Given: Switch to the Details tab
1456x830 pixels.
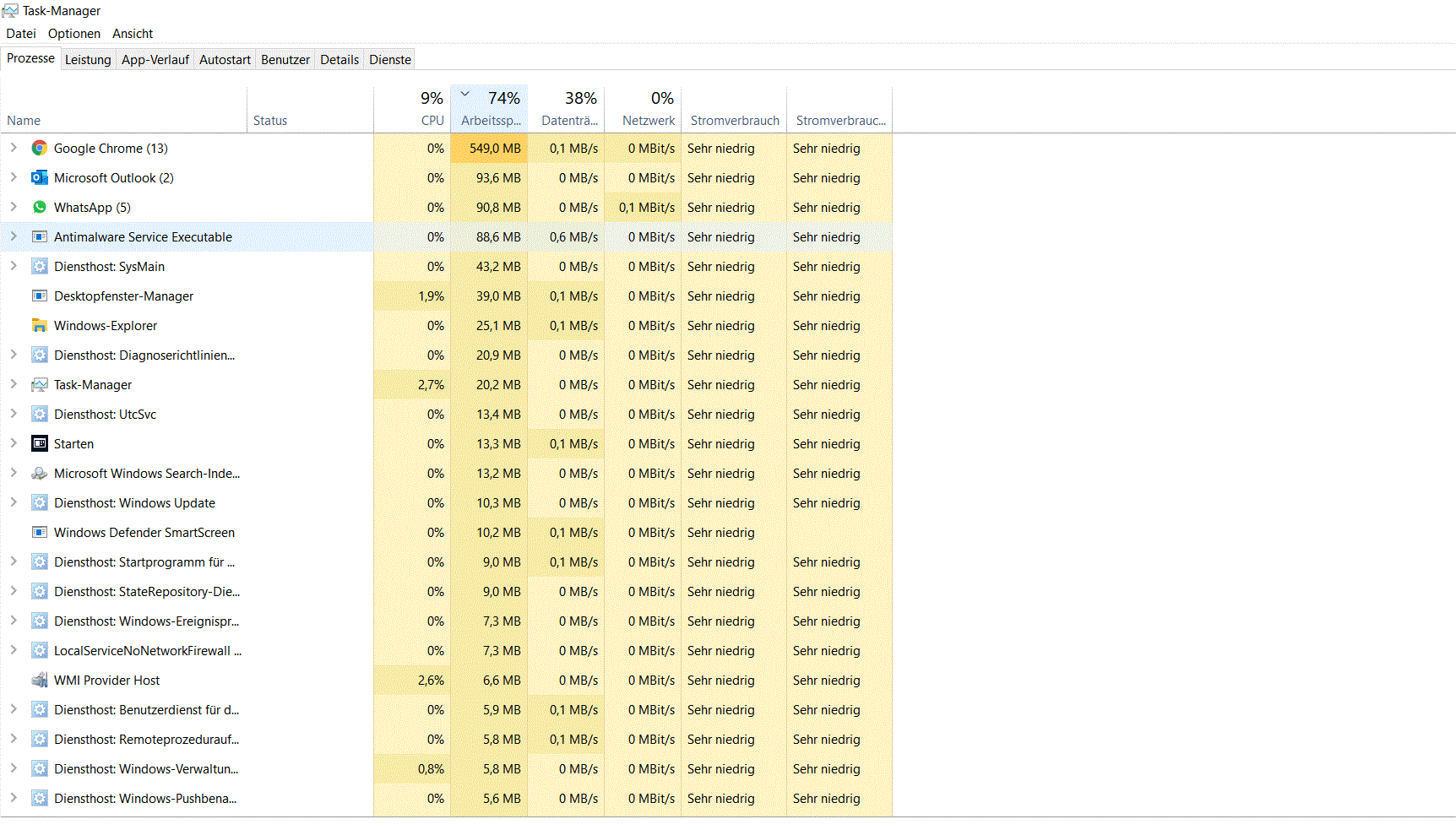Looking at the screenshot, I should click(340, 60).
